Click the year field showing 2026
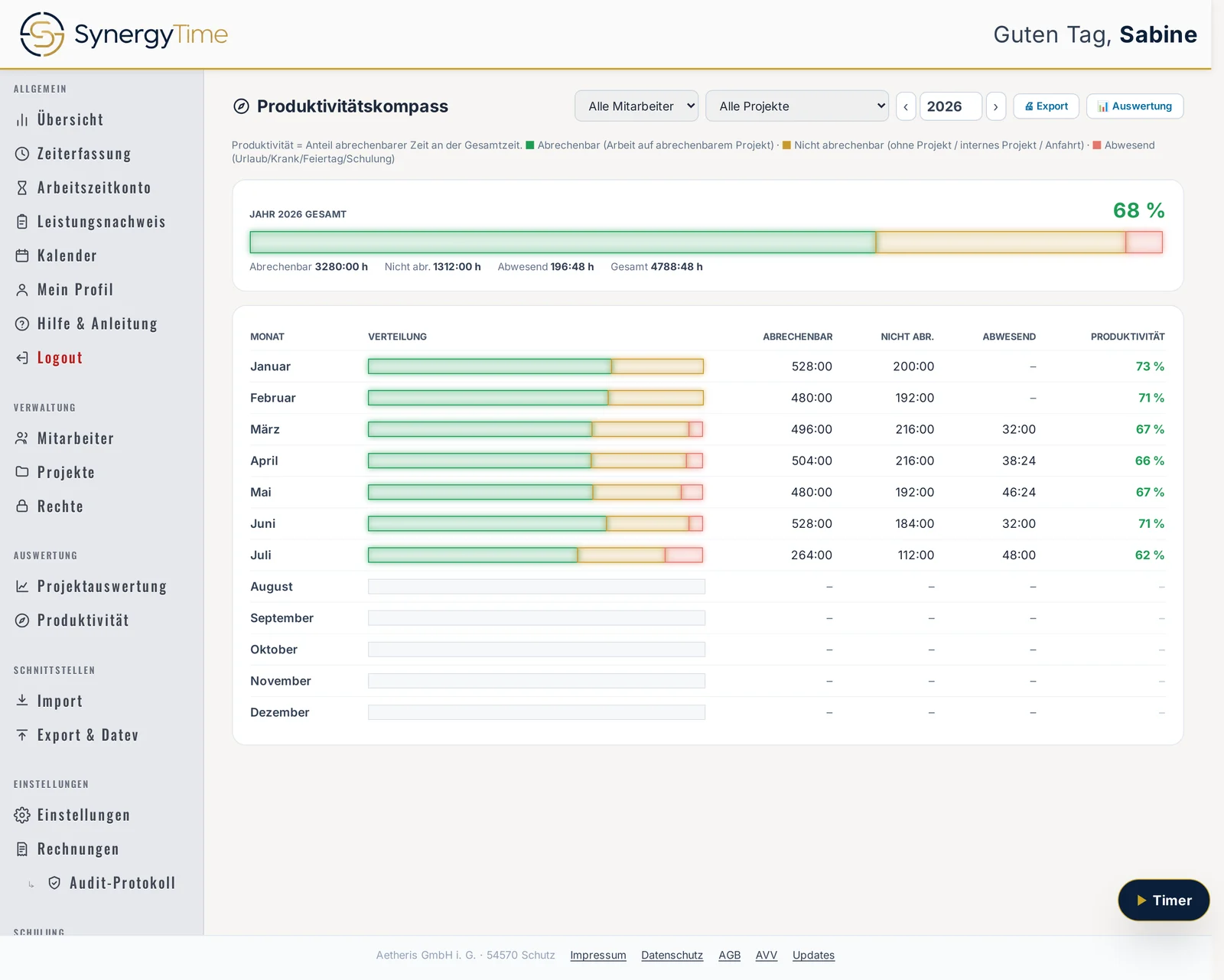 950,106
